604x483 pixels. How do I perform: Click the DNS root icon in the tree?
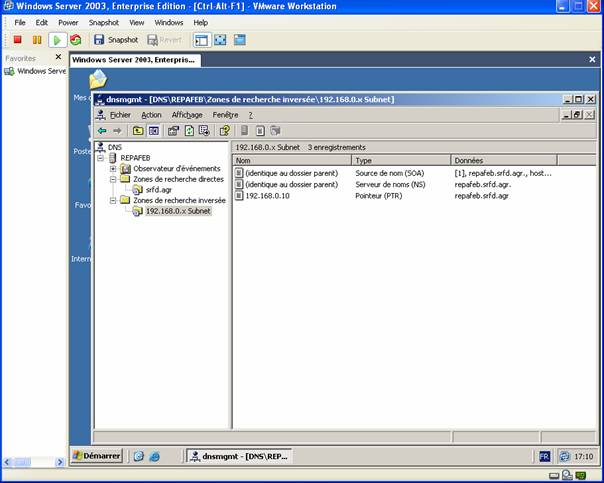(x=101, y=147)
